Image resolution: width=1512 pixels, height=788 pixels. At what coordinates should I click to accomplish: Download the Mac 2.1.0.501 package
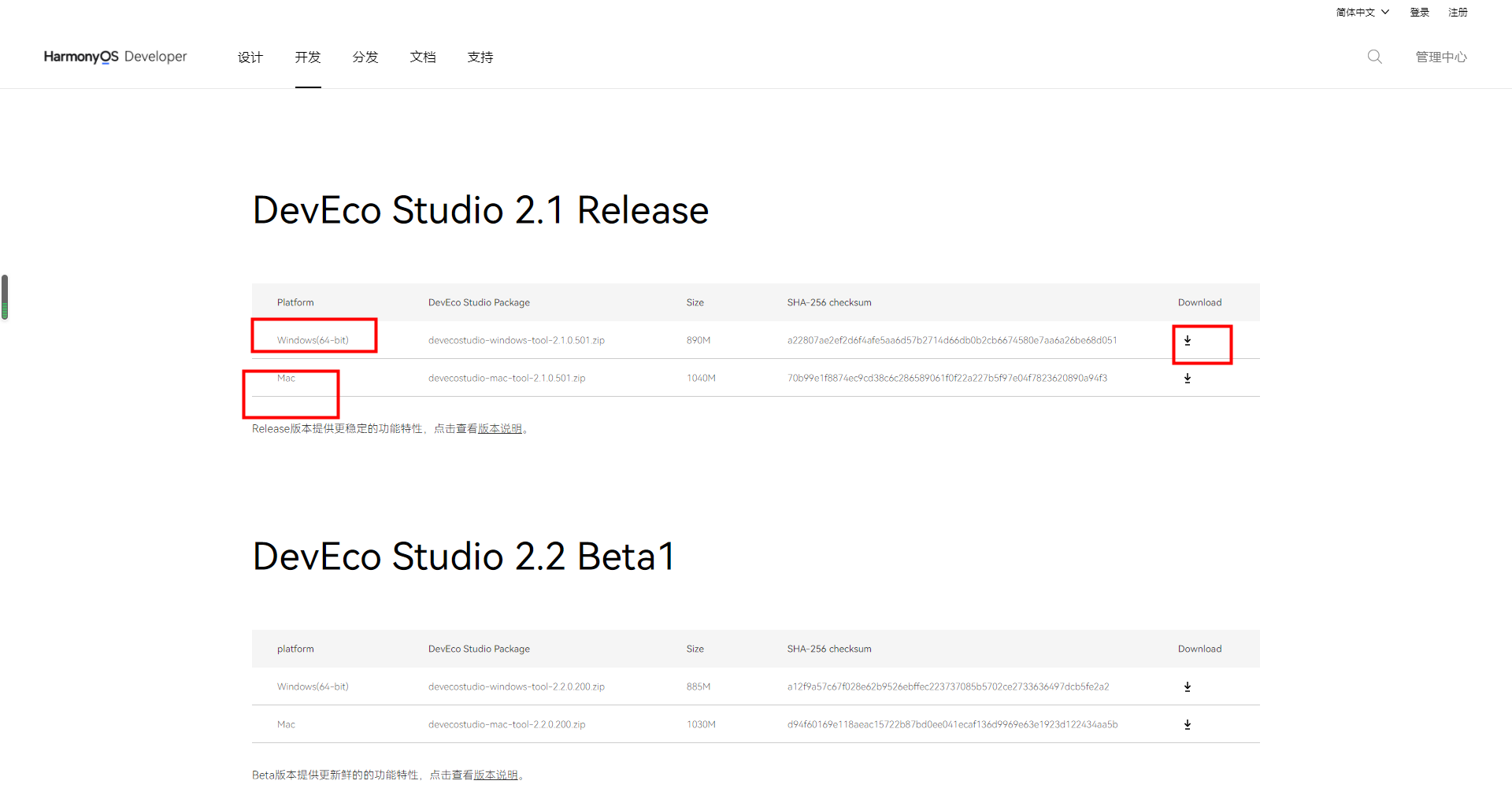(x=1188, y=379)
